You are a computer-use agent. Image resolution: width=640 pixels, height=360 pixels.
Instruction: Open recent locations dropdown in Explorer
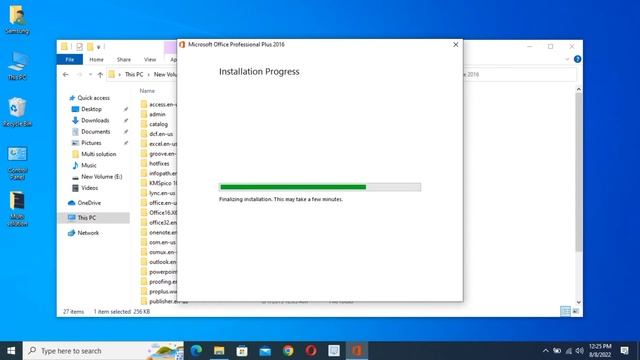pos(90,75)
